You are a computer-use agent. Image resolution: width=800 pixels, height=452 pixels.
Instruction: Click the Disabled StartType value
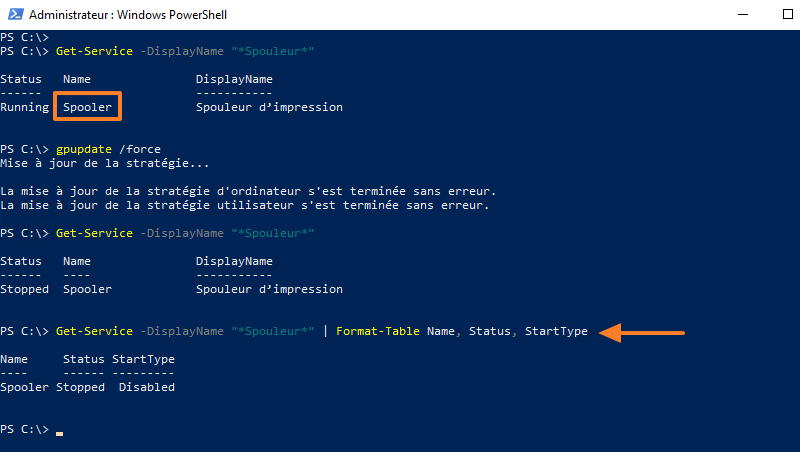click(x=146, y=387)
